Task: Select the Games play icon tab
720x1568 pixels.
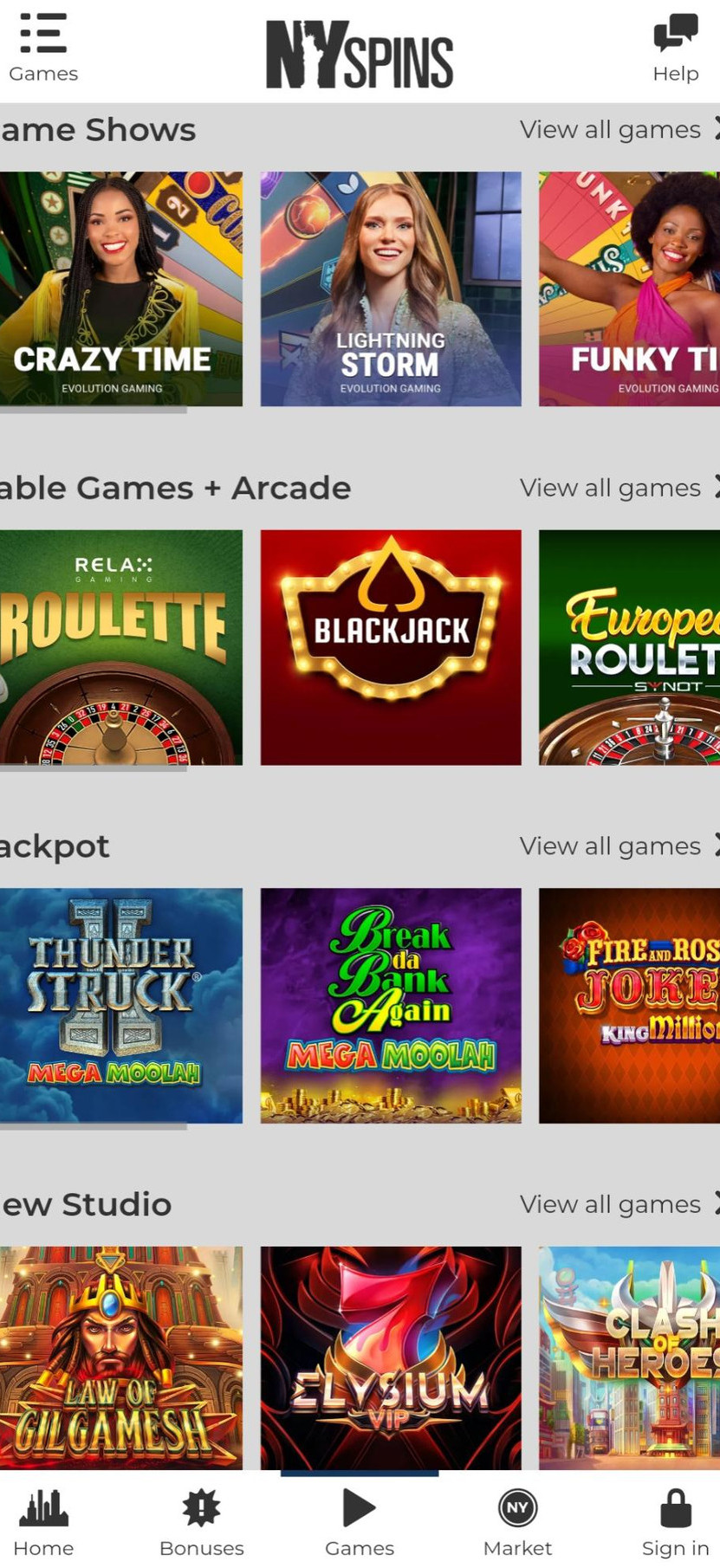Action: click(x=359, y=1509)
